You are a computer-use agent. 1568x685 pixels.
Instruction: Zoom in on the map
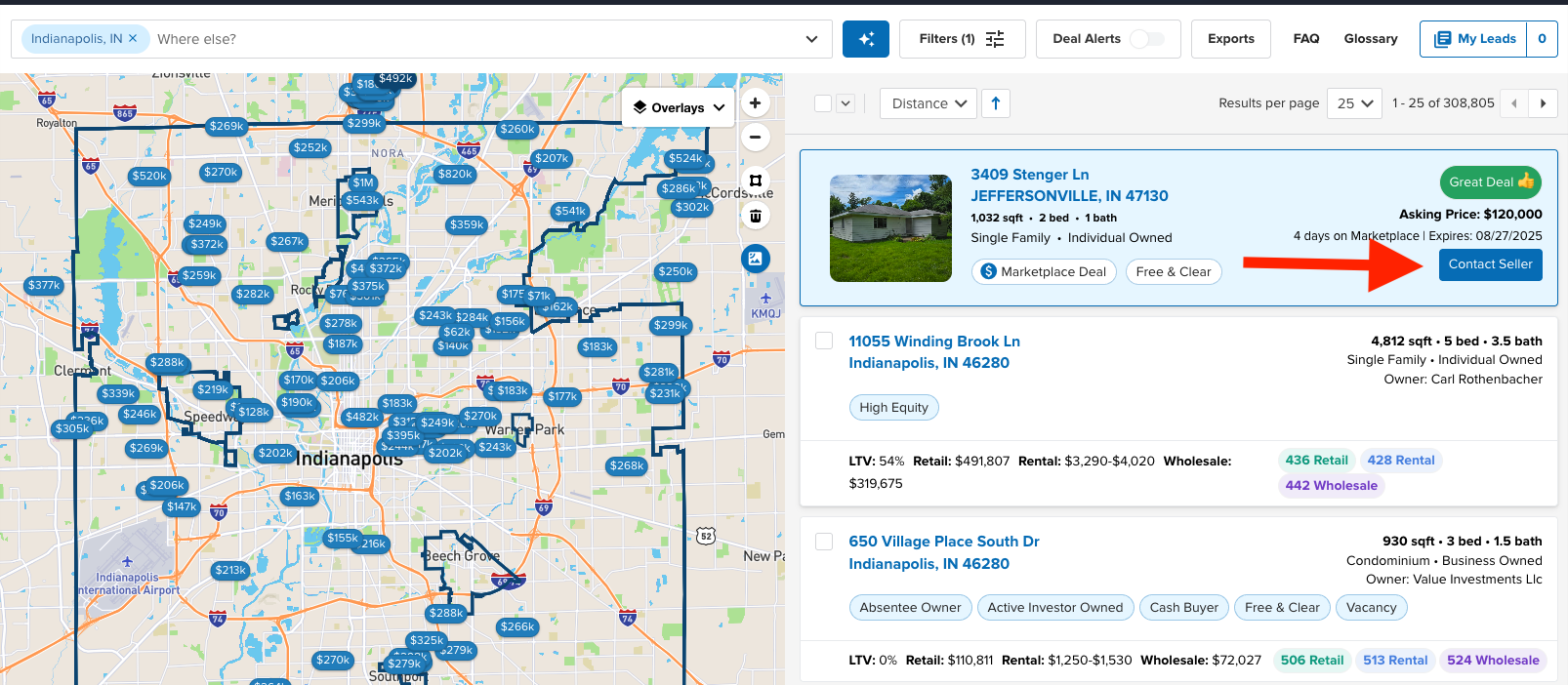[x=755, y=102]
